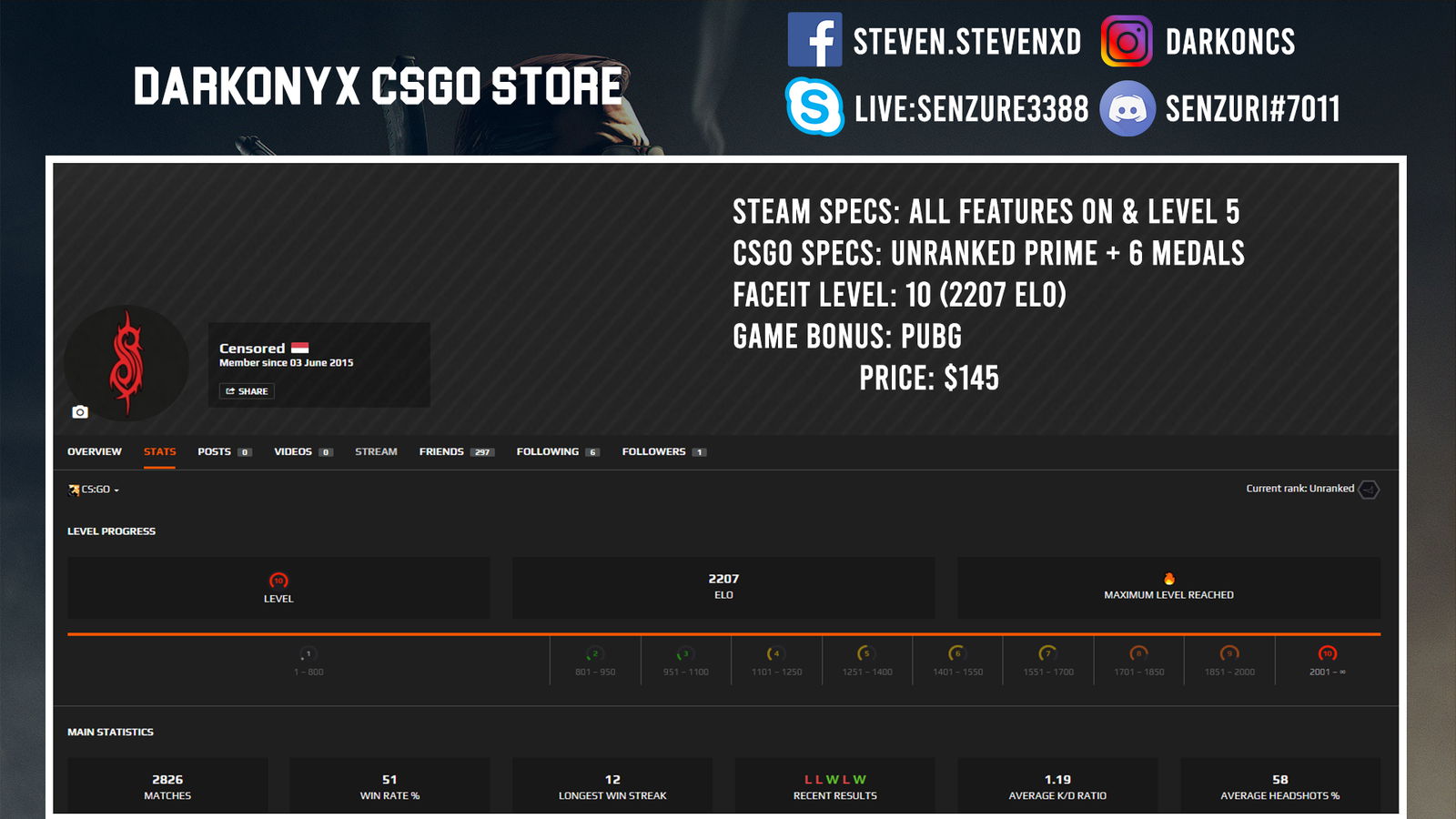Select the STATS tab

159,451
